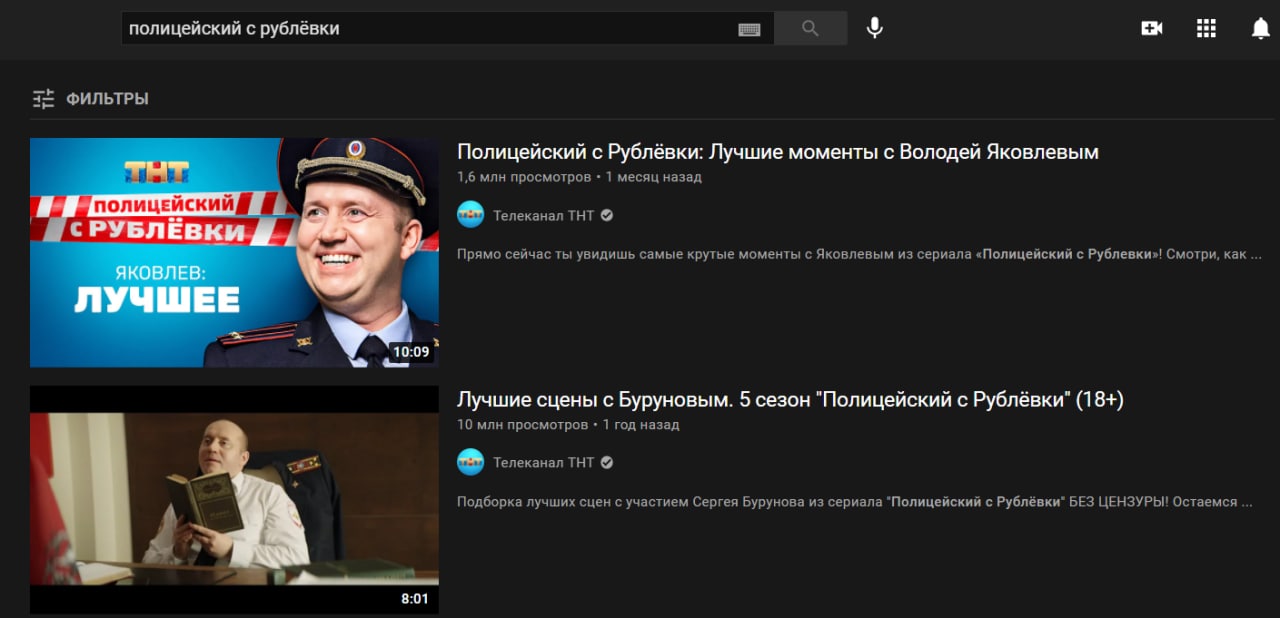Click verified badge on Яковлев video channel
Viewport: 1280px width, 618px height.
tap(607, 215)
